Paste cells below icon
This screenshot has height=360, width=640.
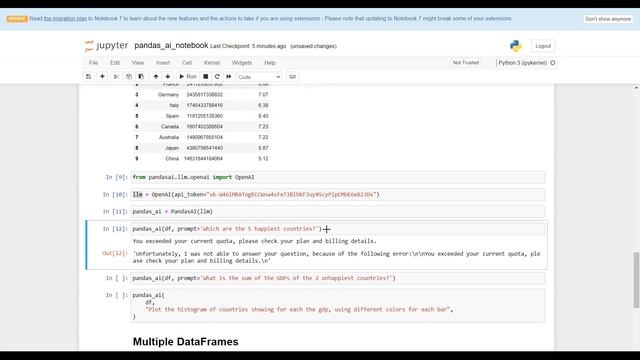[x=141, y=77]
